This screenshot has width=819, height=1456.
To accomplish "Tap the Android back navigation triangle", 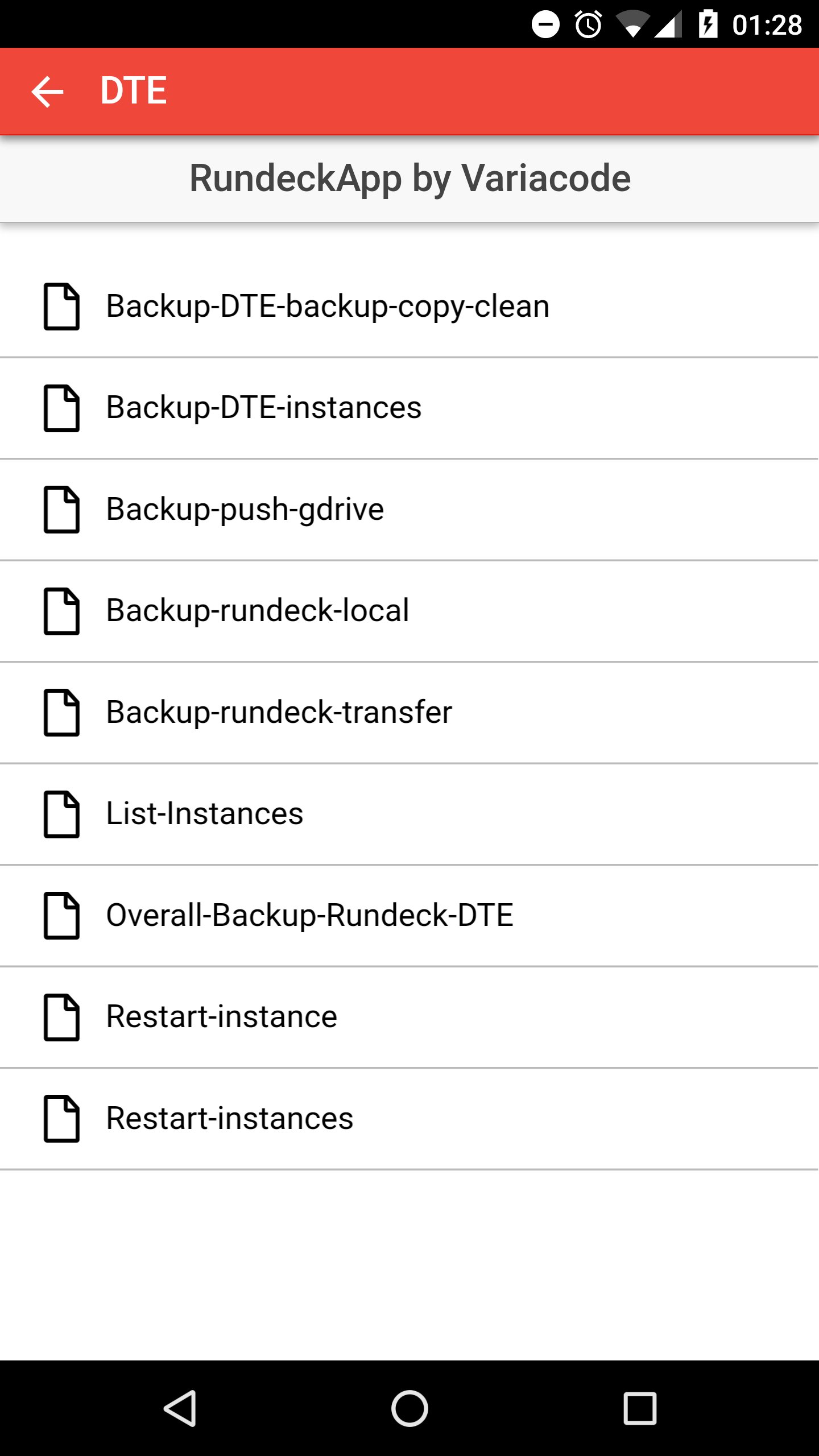I will [180, 1408].
